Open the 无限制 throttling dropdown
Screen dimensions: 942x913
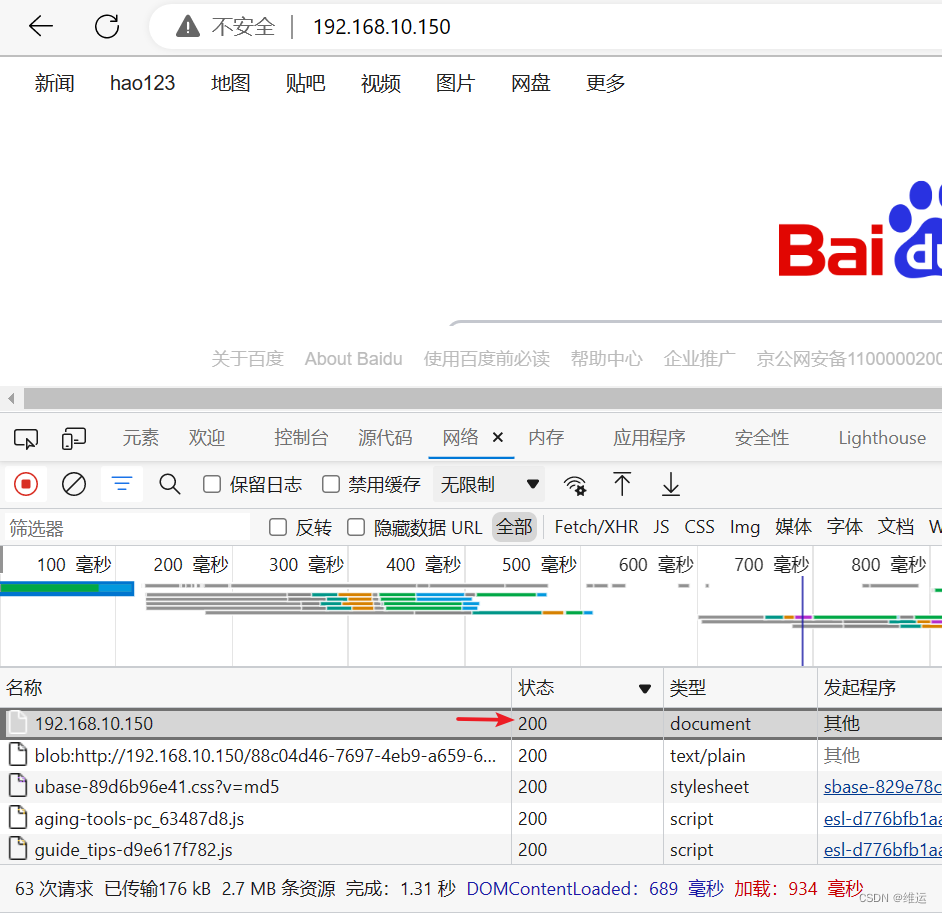[x=489, y=484]
